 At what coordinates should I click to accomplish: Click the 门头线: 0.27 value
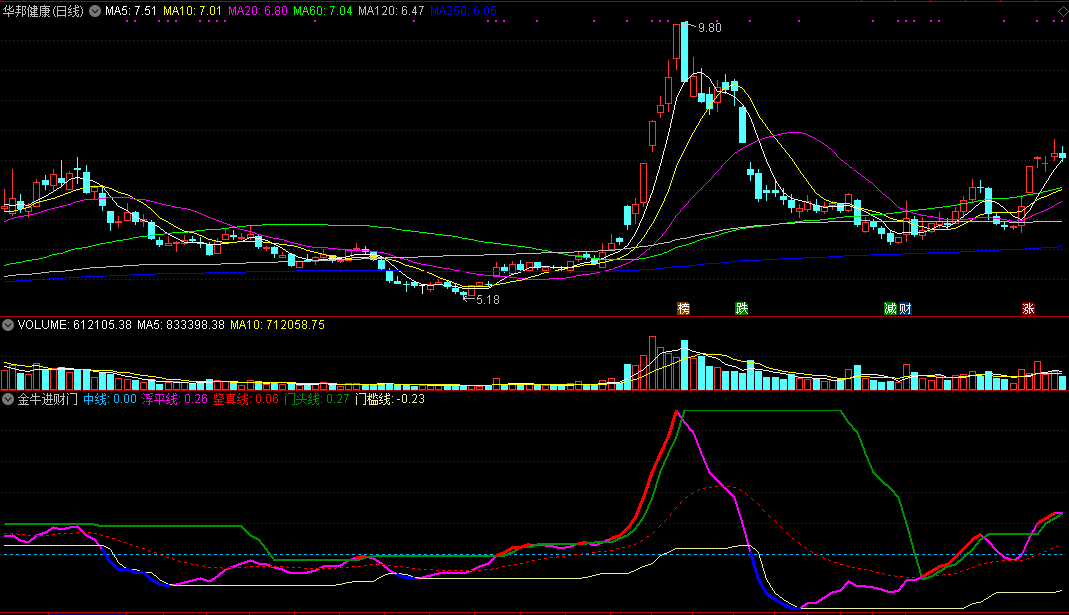(316, 399)
